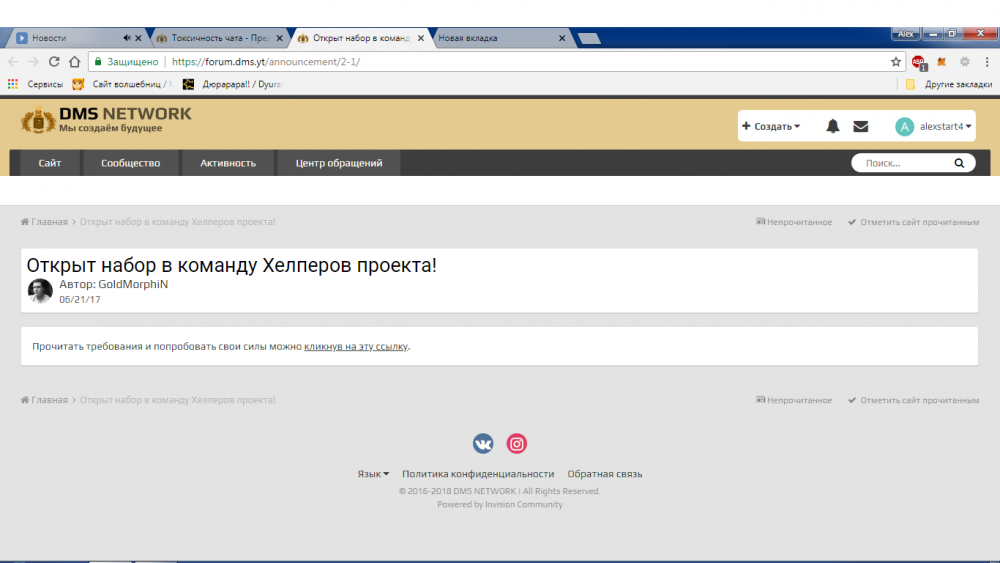Open a new tab button

pyautogui.click(x=589, y=39)
